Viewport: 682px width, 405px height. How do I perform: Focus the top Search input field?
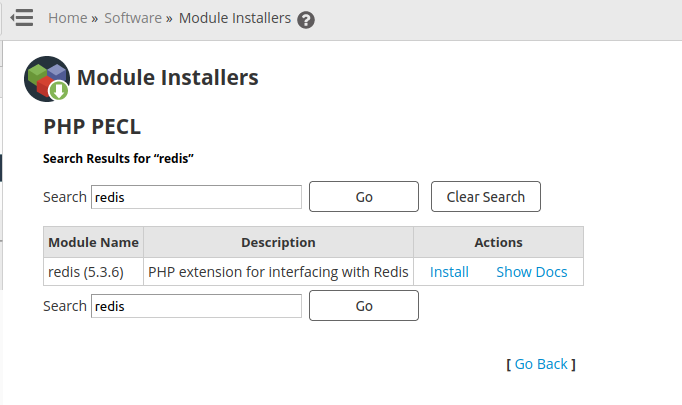[196, 197]
